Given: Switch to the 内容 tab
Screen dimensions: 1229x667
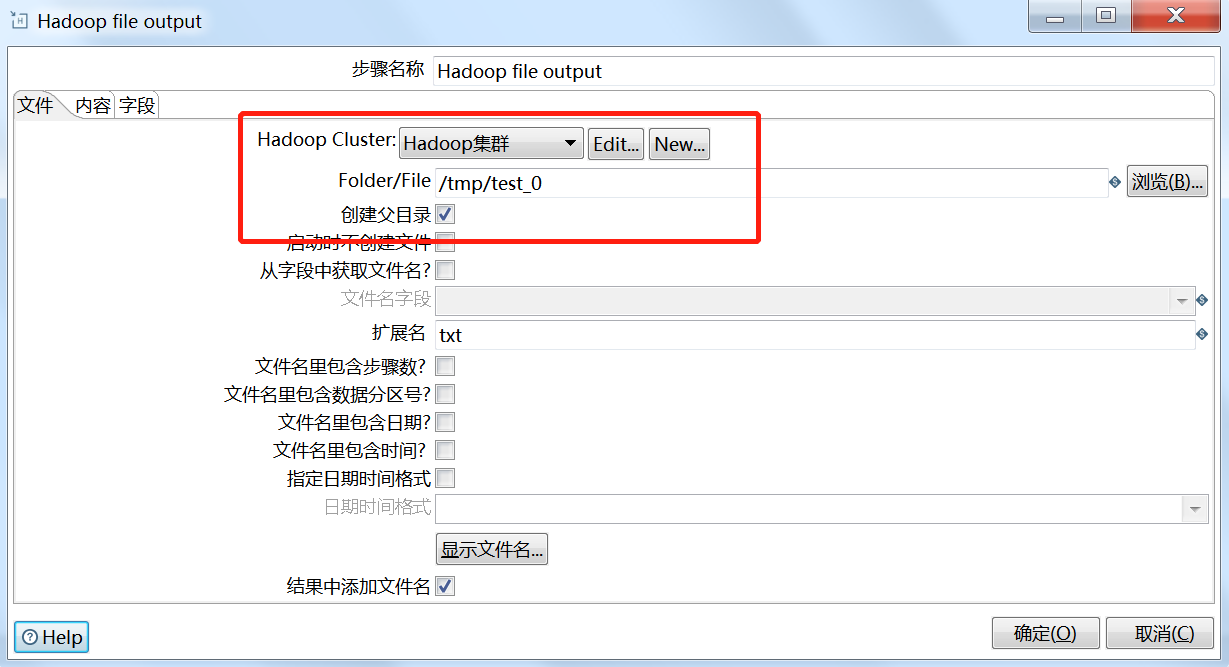Looking at the screenshot, I should (93, 105).
